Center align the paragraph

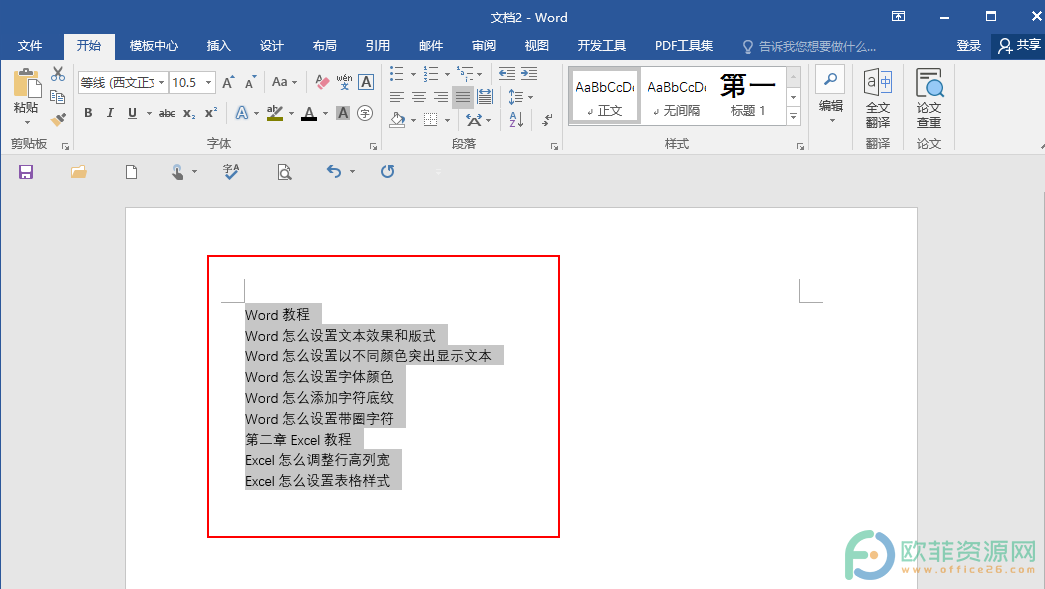(419, 97)
